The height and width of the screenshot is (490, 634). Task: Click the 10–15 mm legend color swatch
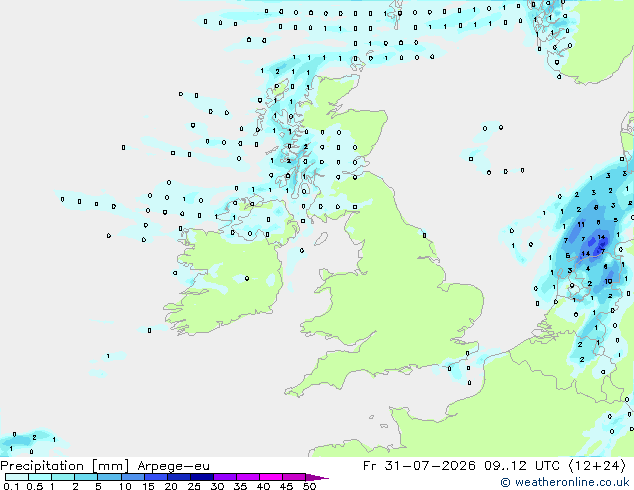point(132,477)
